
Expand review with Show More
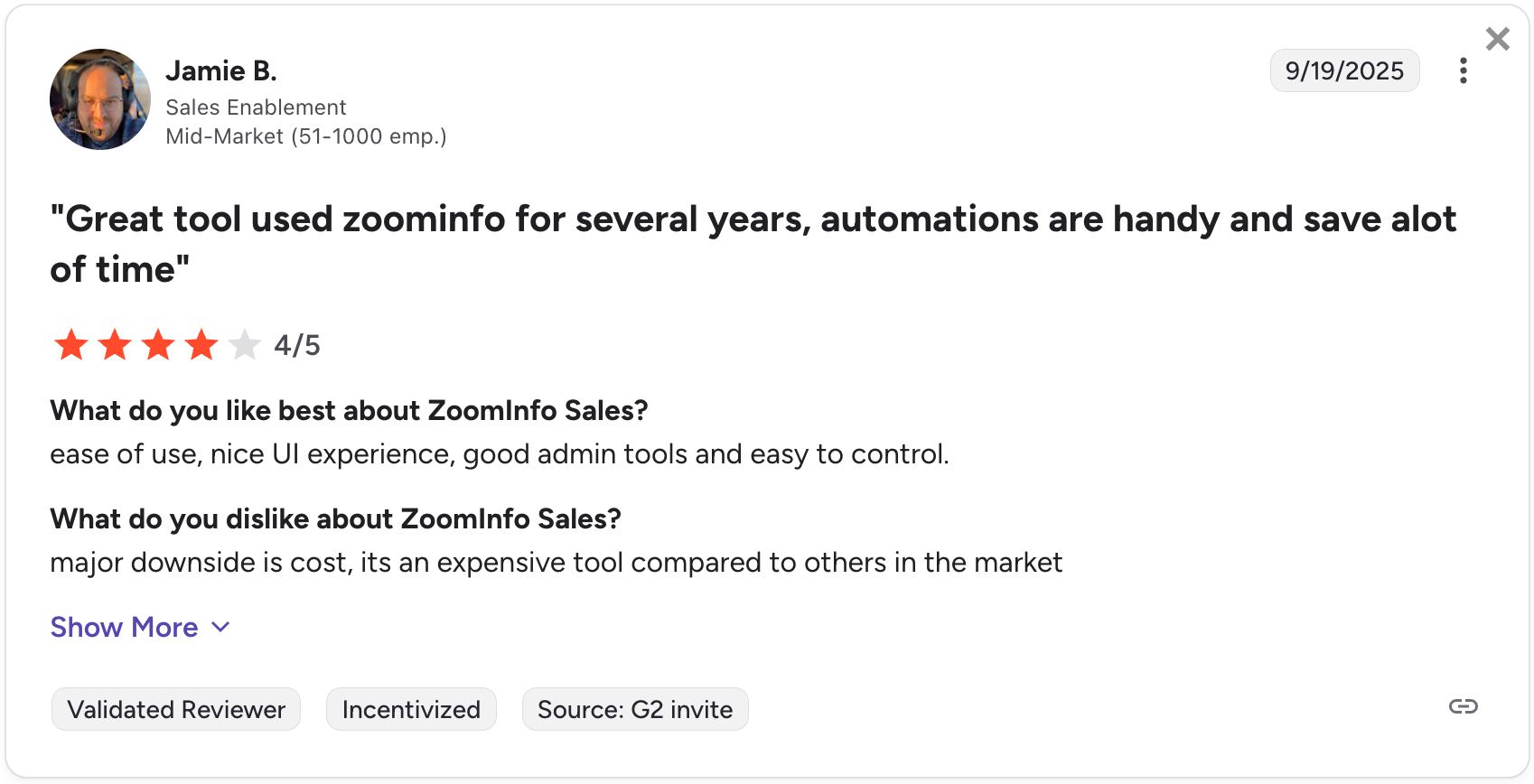(x=124, y=627)
